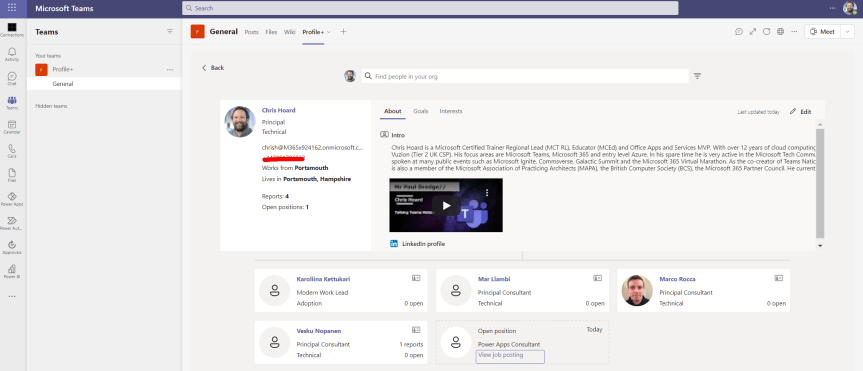Open Karoliina Kettukari profile name

click(x=323, y=279)
